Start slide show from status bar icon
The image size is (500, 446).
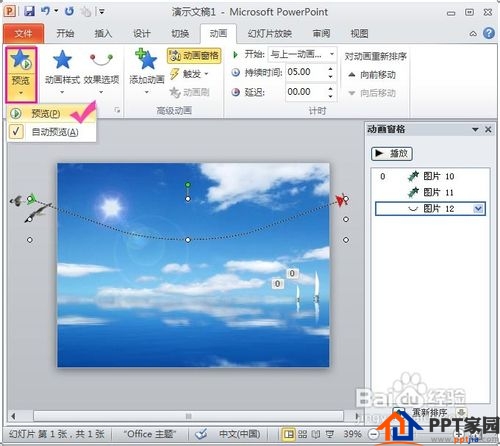[330, 435]
